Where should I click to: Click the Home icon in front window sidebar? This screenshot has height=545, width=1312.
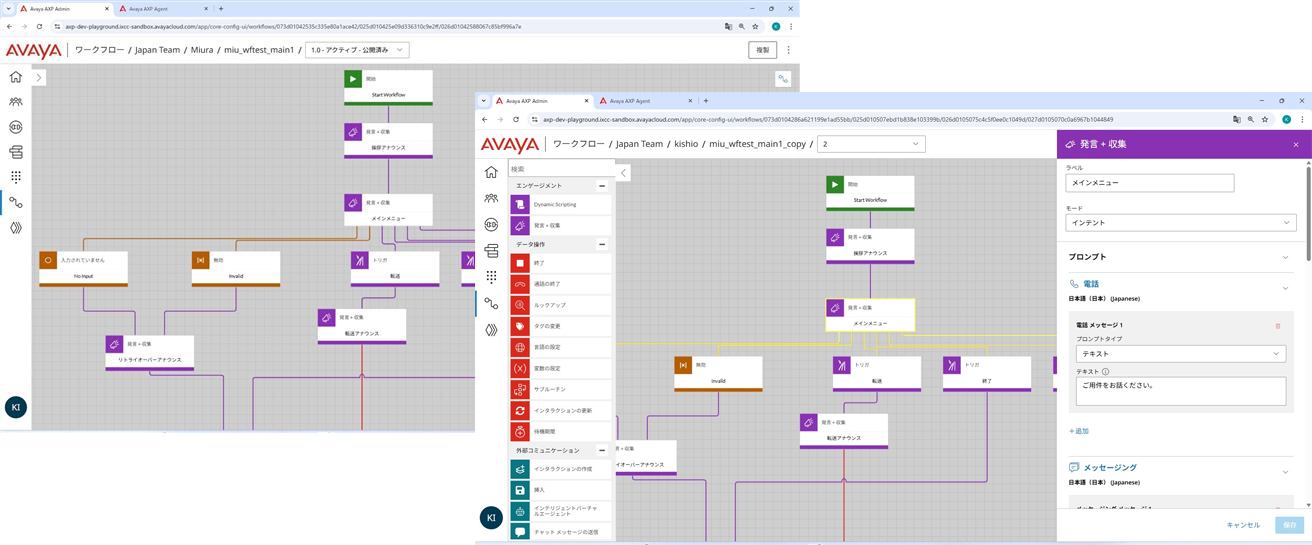click(x=491, y=172)
